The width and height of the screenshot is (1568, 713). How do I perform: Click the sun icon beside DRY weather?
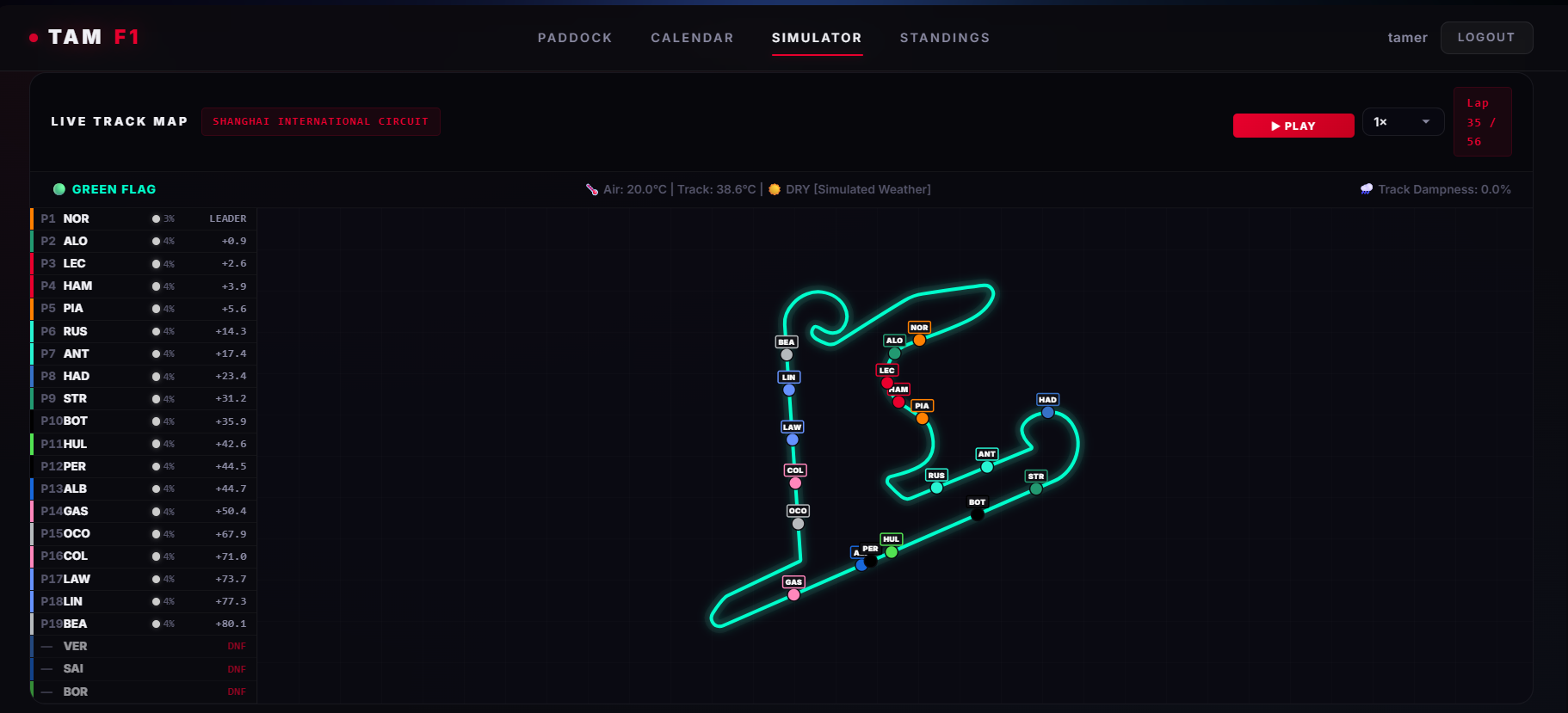[775, 189]
